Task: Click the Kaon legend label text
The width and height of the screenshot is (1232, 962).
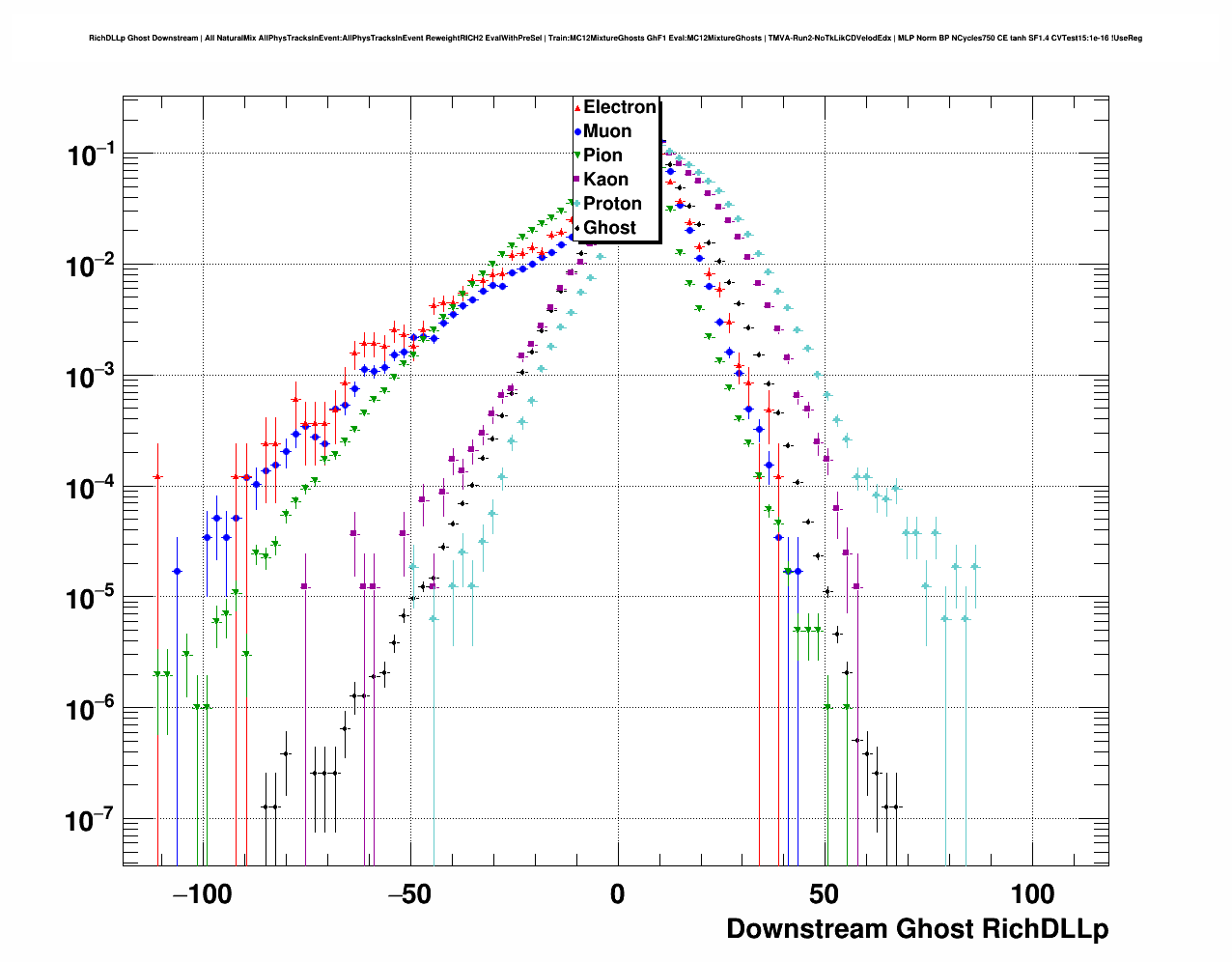Action: click(x=605, y=180)
